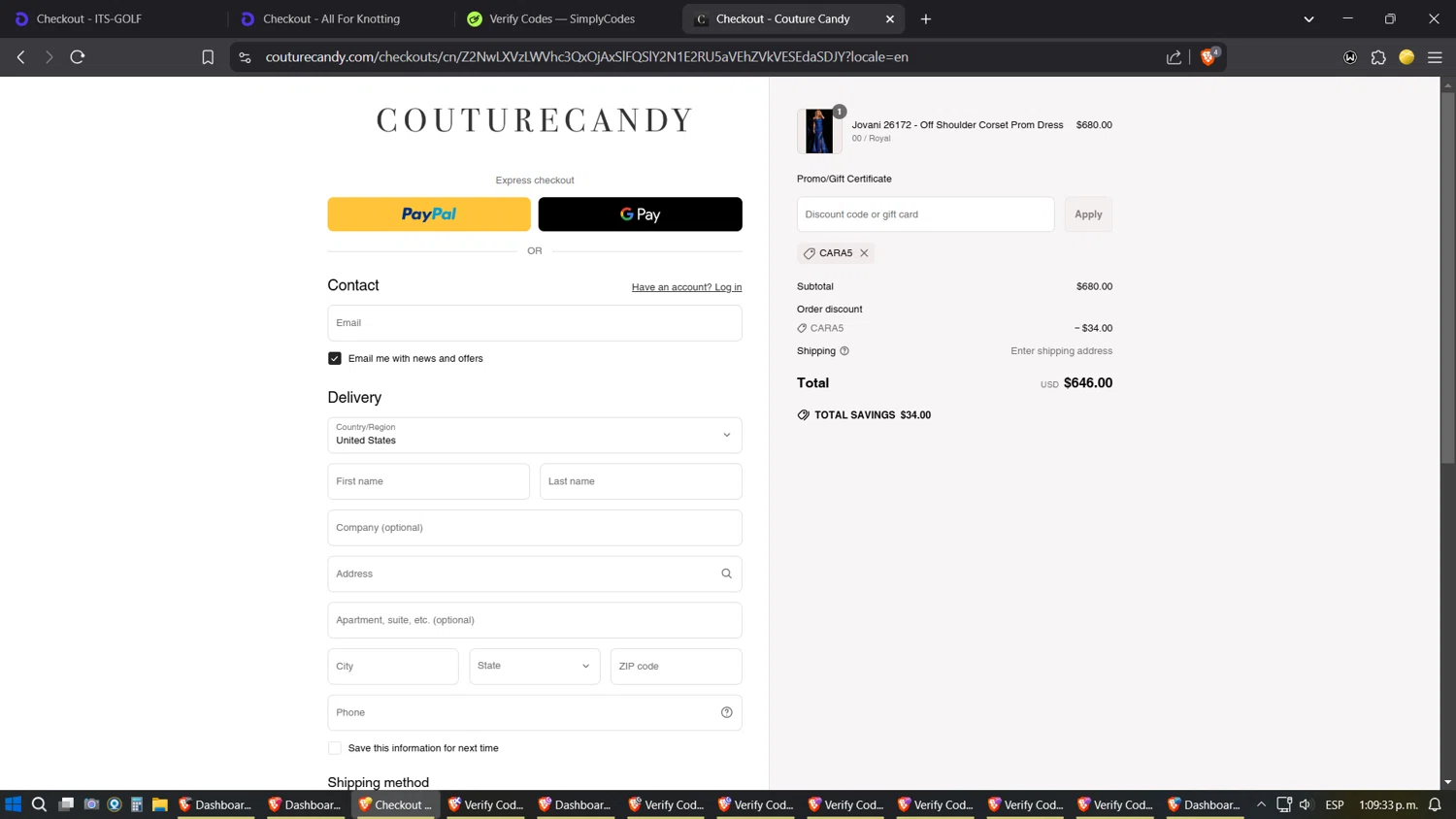Open File Explorer from taskbar

pyautogui.click(x=160, y=804)
